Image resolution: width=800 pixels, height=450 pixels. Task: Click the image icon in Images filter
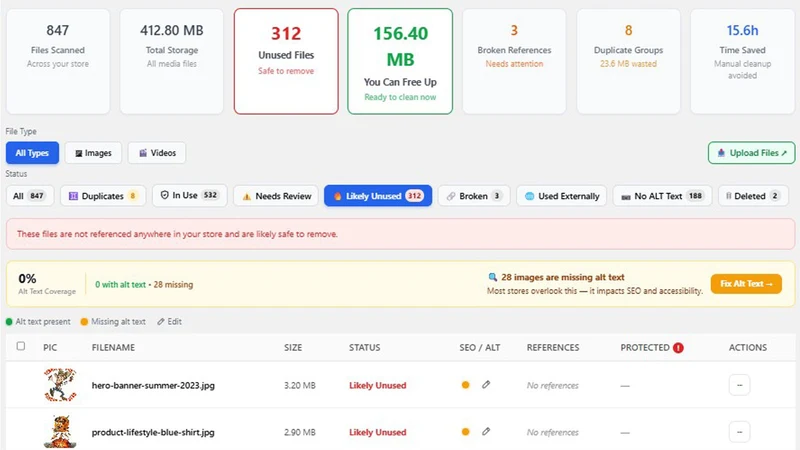pyautogui.click(x=79, y=153)
